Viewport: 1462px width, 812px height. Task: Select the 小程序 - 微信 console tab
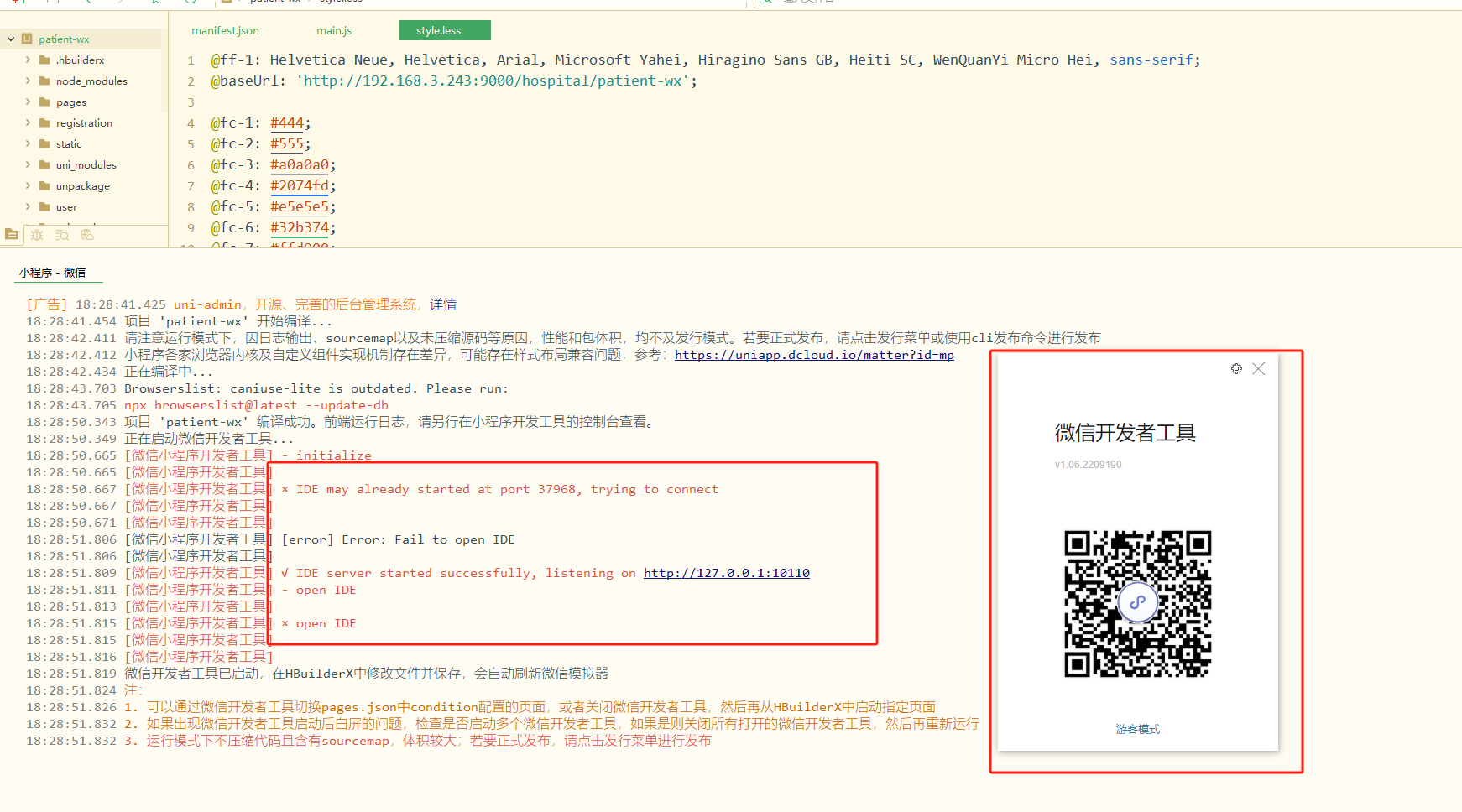[x=53, y=273]
